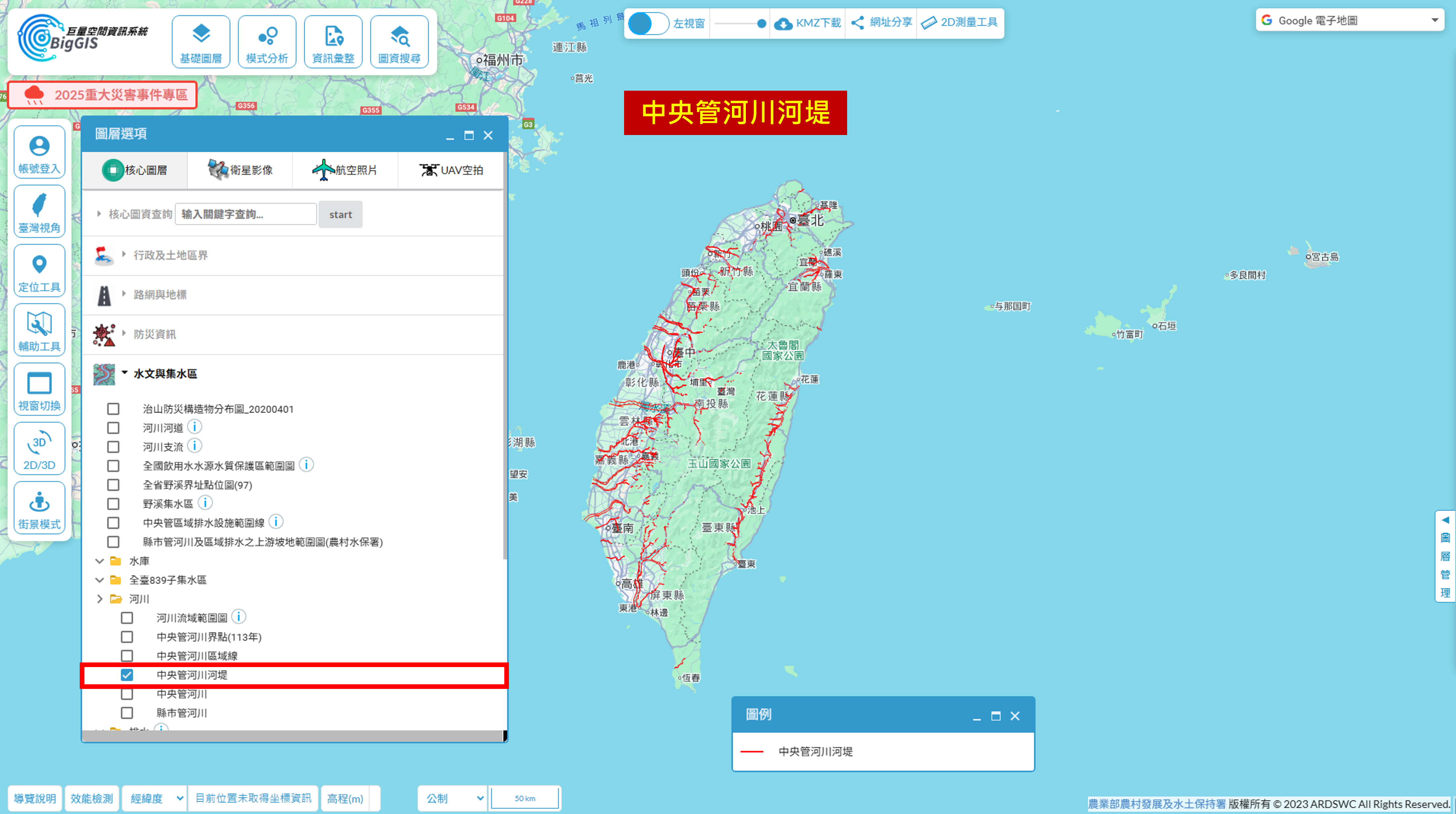Image resolution: width=1456 pixels, height=814 pixels.
Task: Open the Google 電子地圖 basemap dropdown
Action: coord(1349,21)
